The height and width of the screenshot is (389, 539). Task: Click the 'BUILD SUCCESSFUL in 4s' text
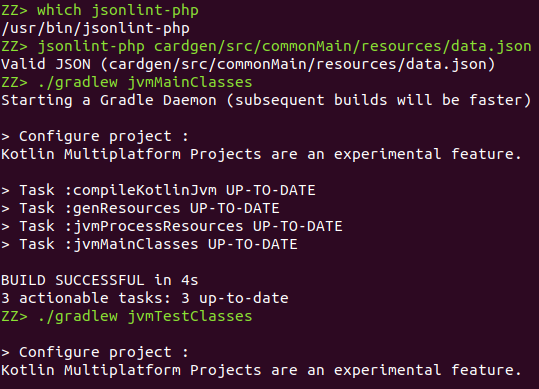pyautogui.click(x=100, y=280)
